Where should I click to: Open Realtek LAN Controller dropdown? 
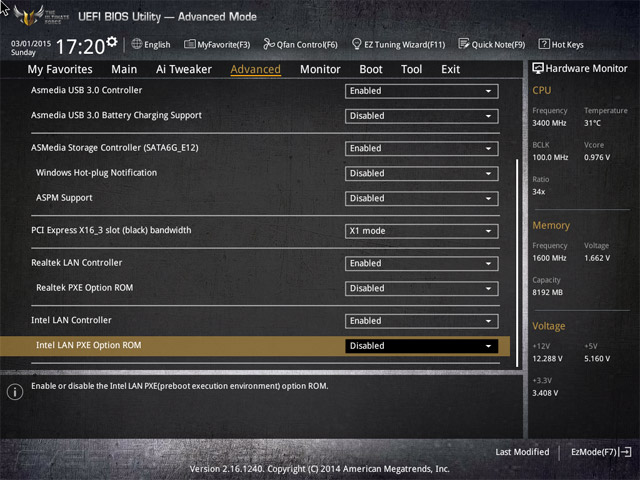point(422,264)
